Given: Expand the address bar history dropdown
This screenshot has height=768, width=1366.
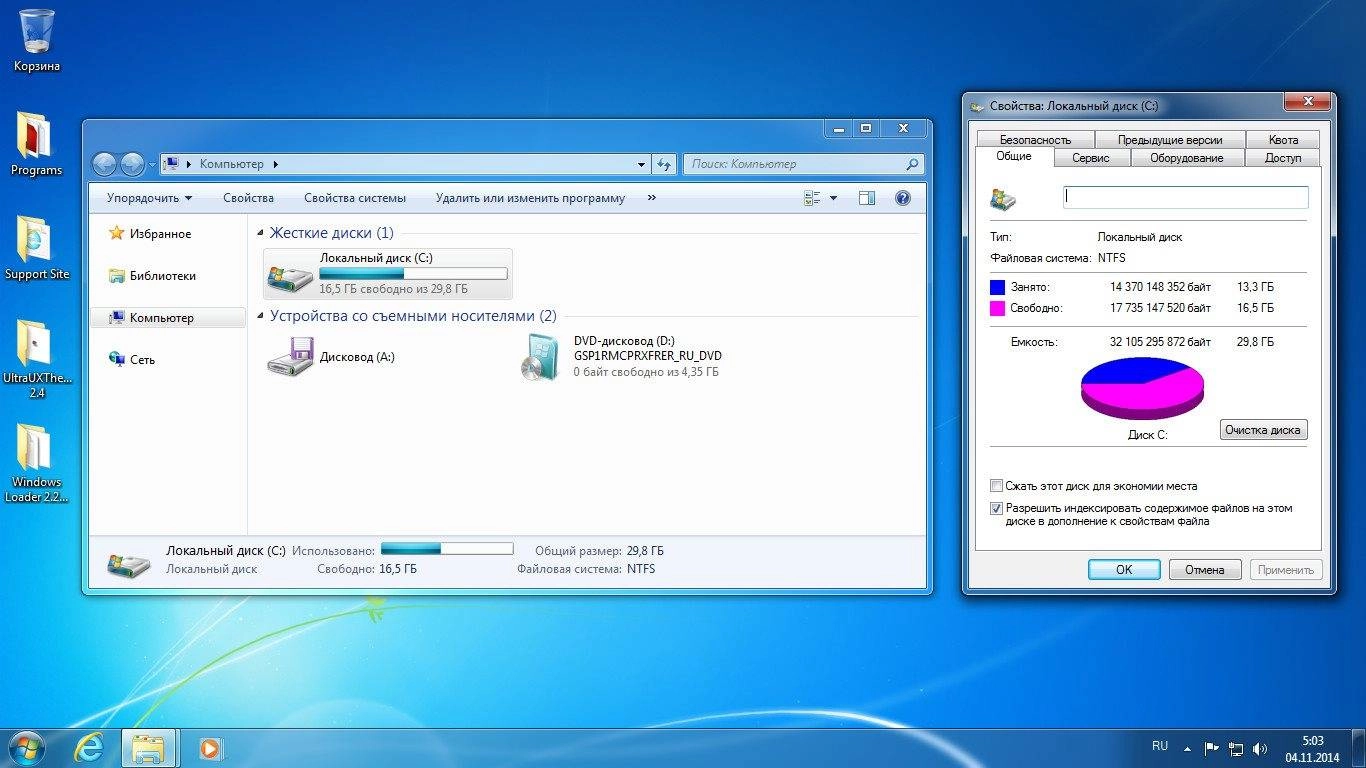Looking at the screenshot, I should tap(641, 163).
